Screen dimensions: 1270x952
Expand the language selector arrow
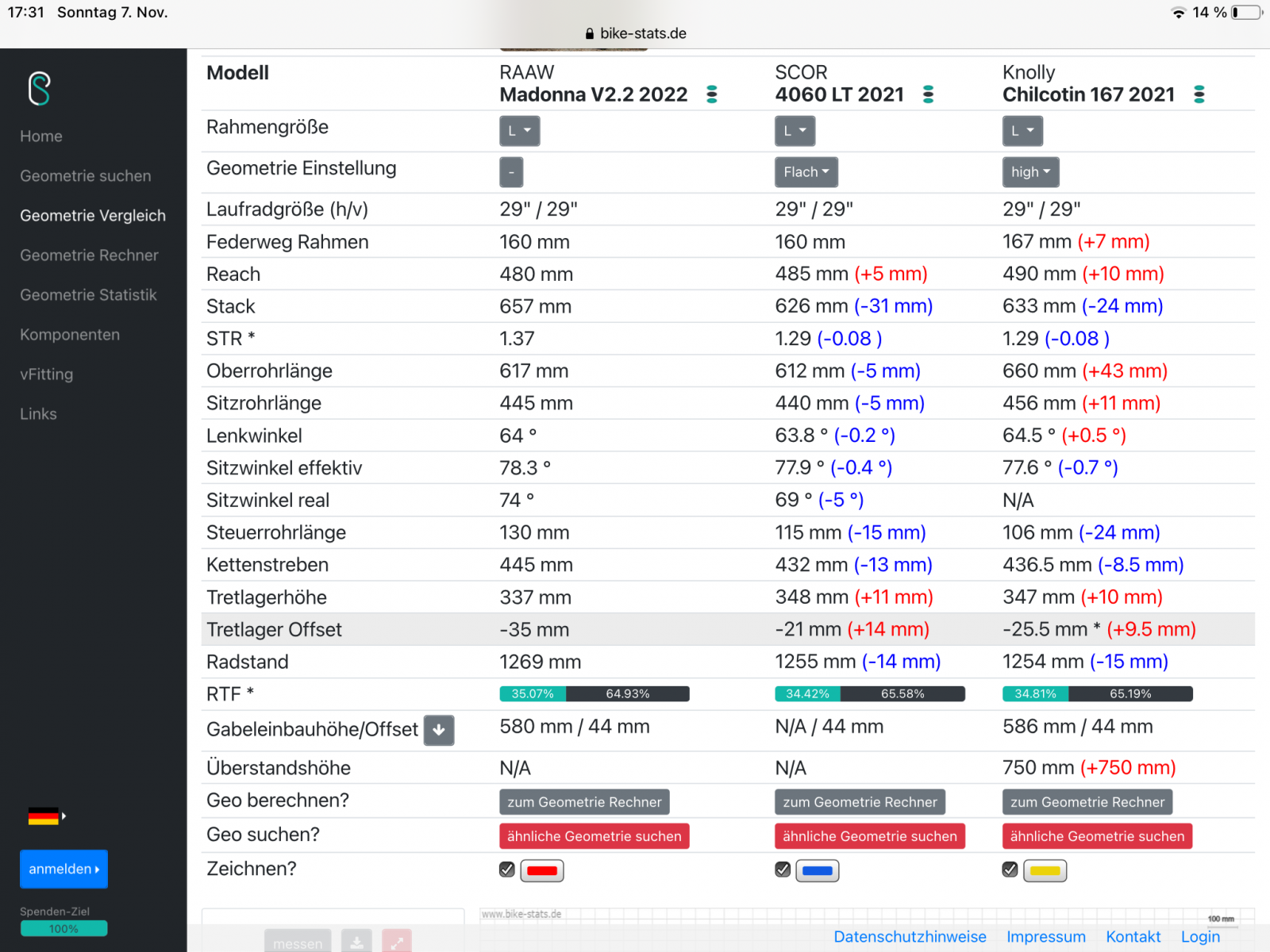pos(63,816)
